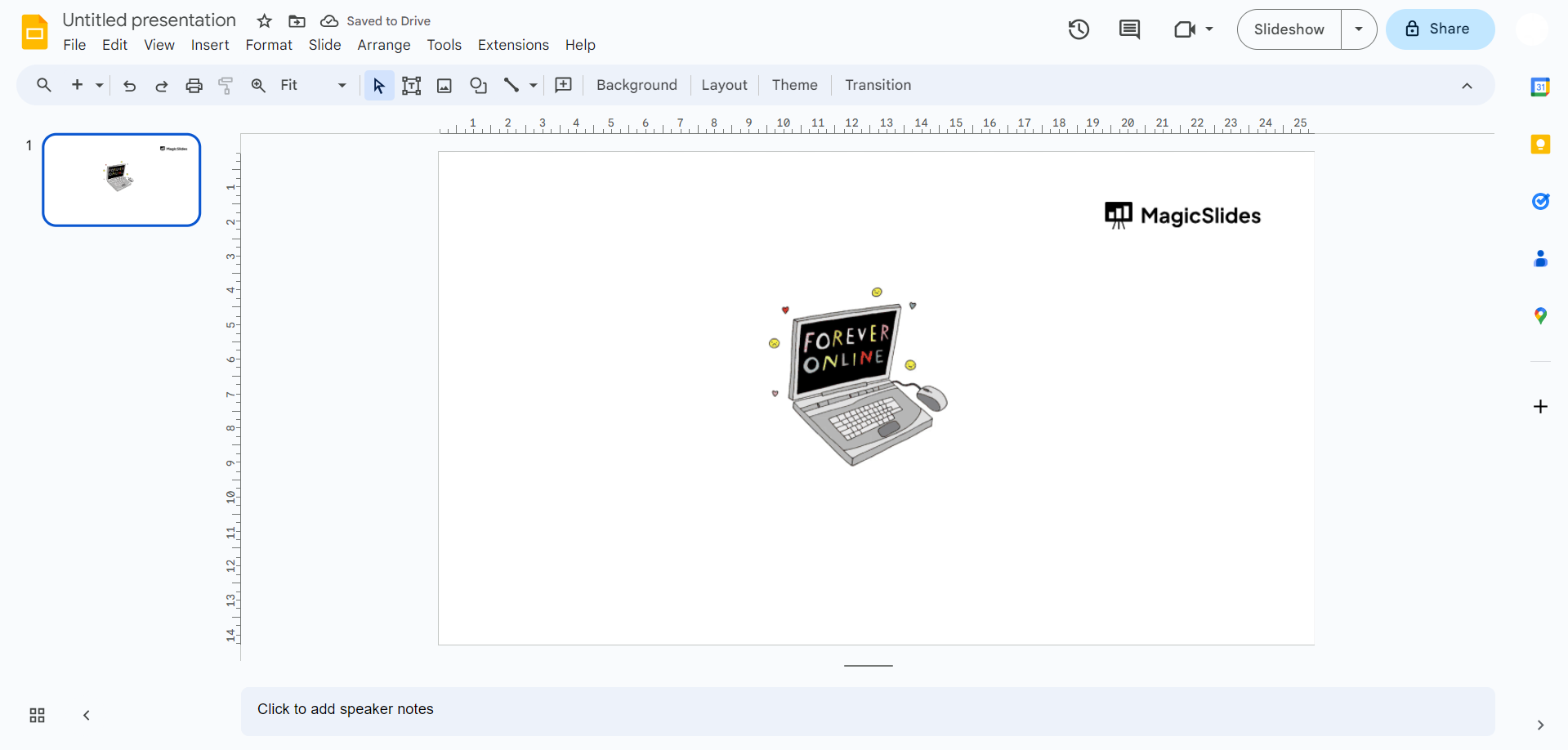
Task: Click the Add comment toolbar icon
Action: coord(563,85)
